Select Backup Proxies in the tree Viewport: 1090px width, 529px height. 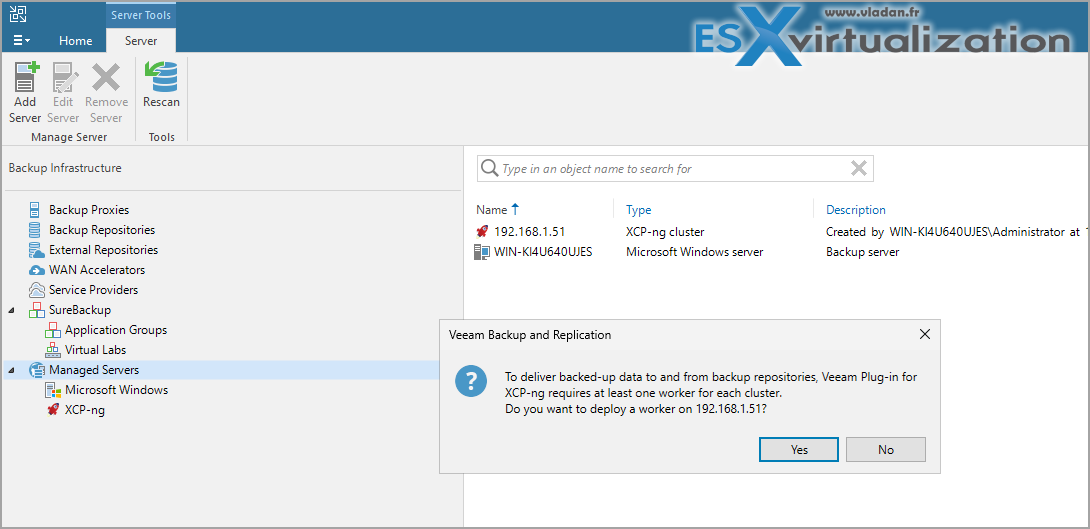(x=89, y=210)
